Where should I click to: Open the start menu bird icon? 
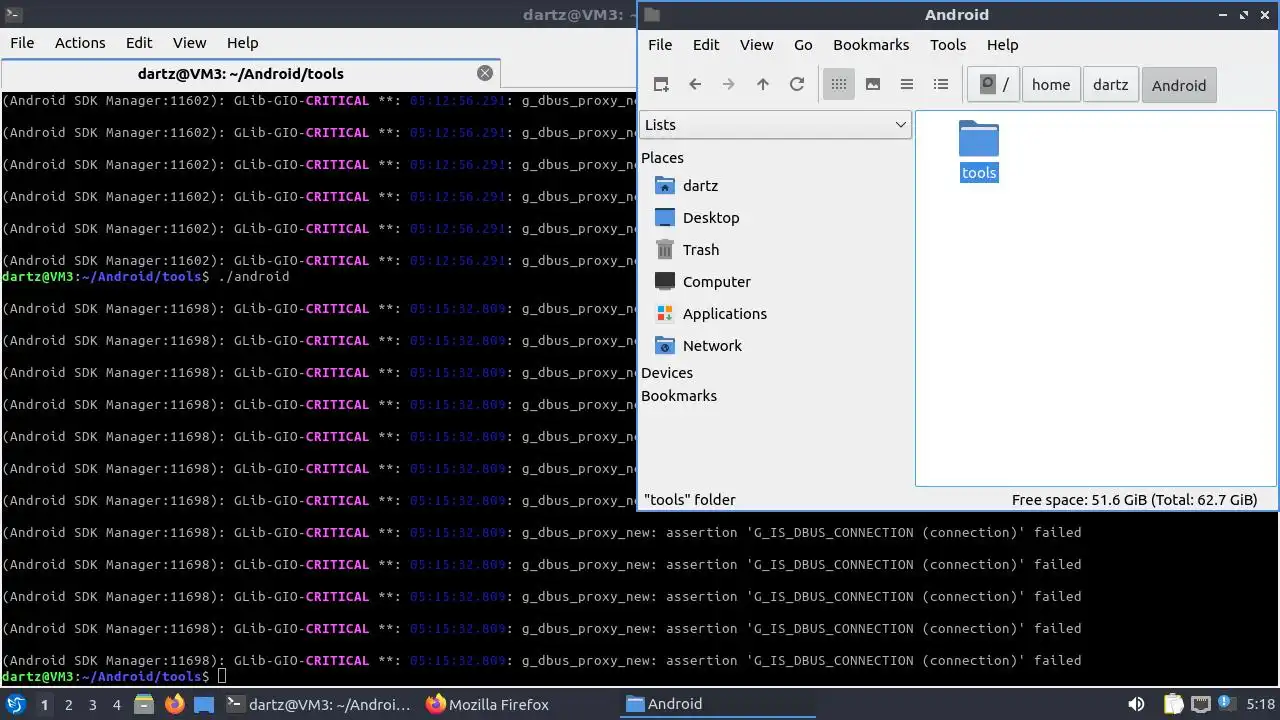pyautogui.click(x=16, y=704)
